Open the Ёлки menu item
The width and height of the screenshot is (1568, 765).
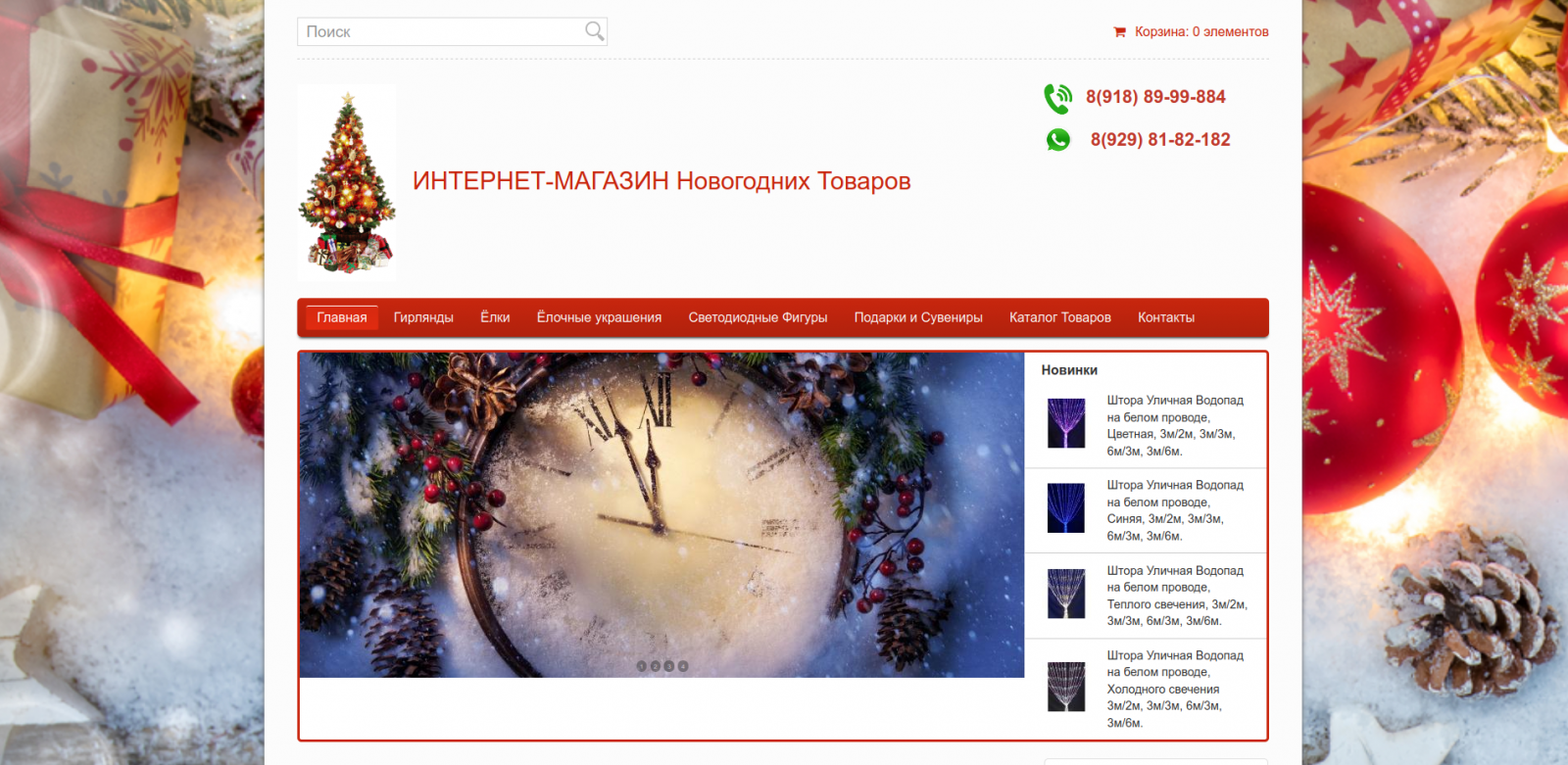495,317
